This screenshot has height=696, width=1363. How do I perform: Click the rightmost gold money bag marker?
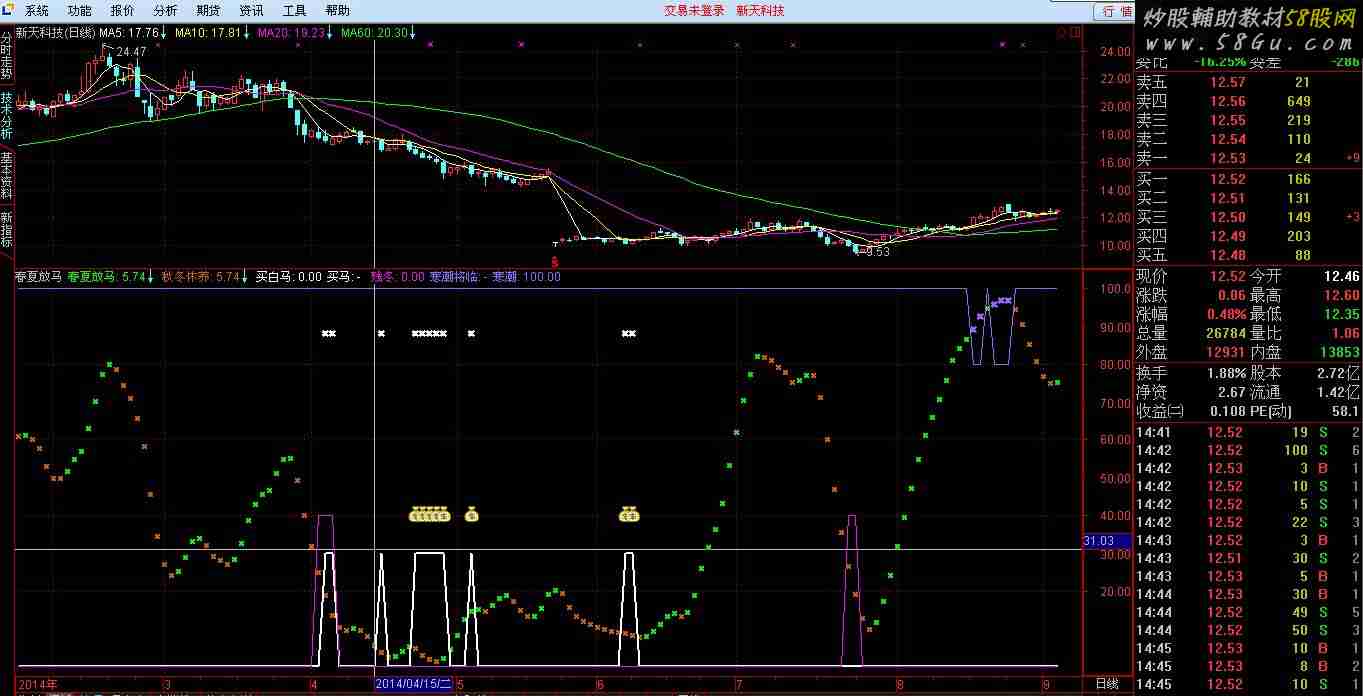629,516
